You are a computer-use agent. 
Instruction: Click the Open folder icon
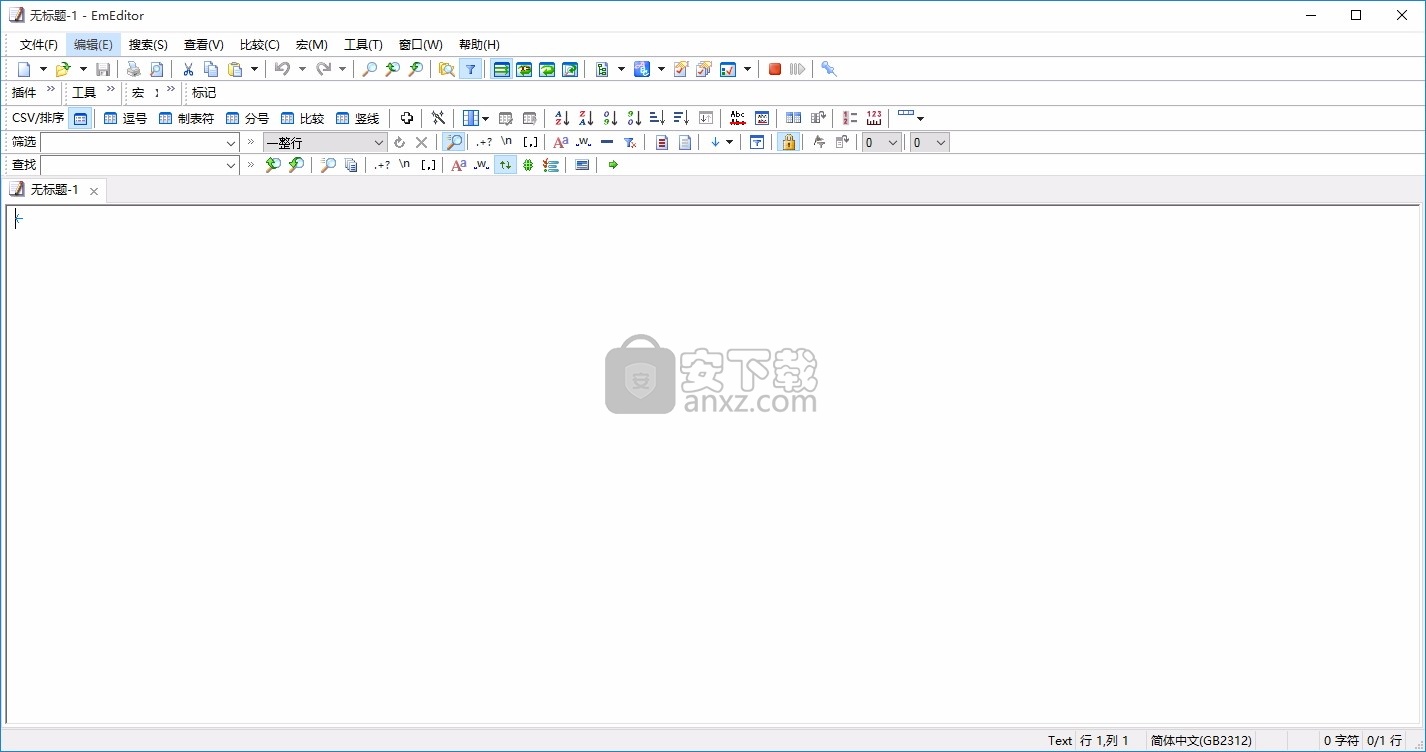[x=63, y=69]
